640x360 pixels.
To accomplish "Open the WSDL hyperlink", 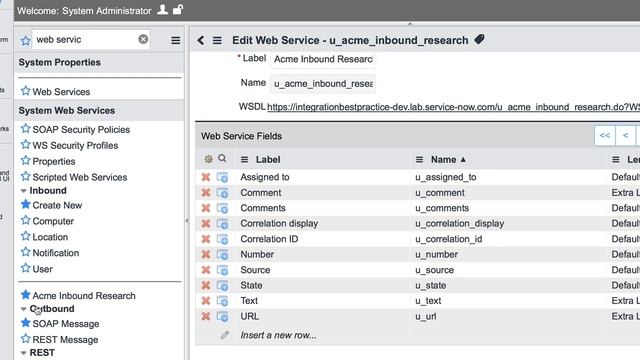I will [453, 107].
